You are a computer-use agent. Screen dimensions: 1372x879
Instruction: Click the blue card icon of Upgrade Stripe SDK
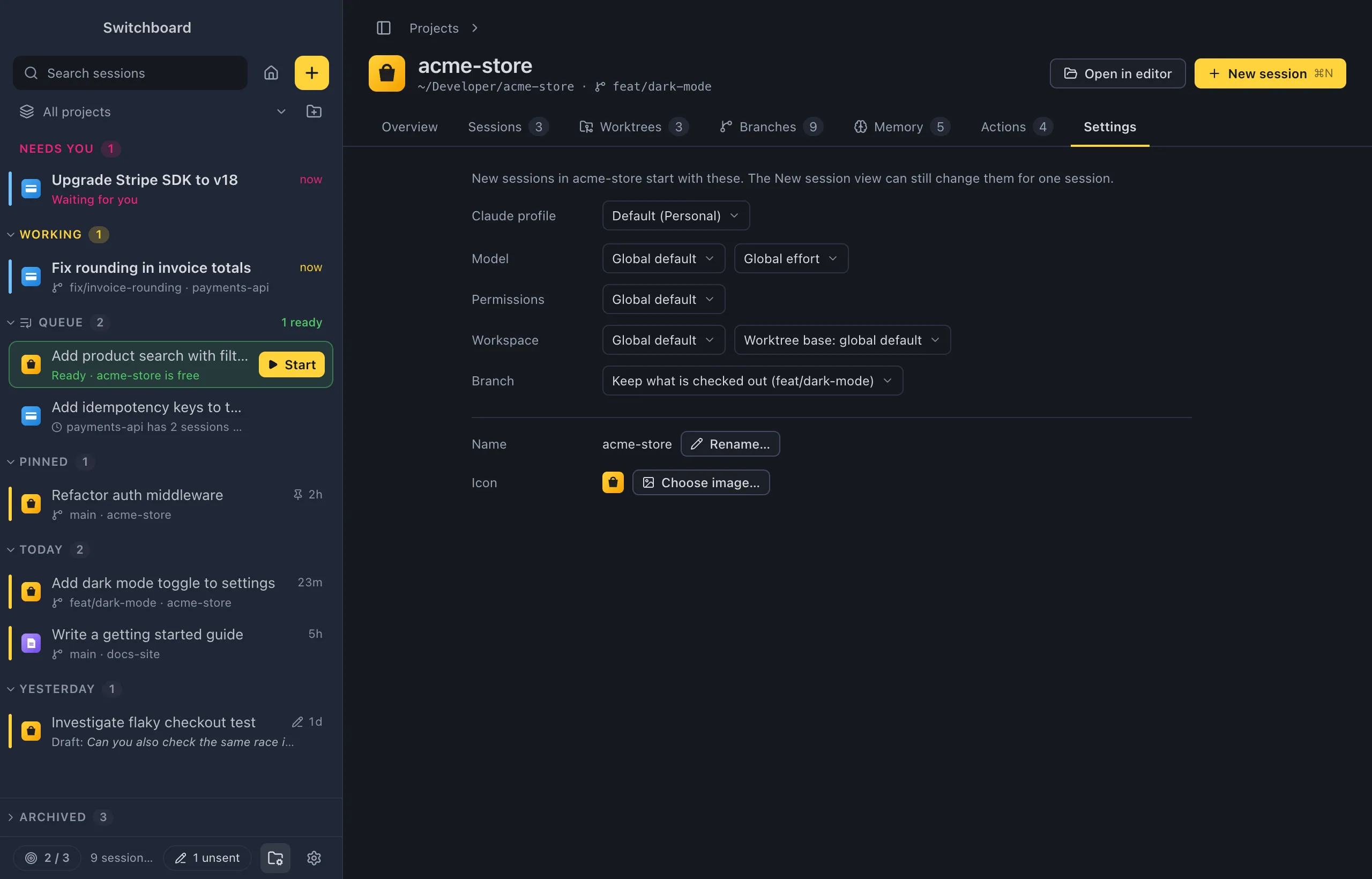[x=32, y=188]
